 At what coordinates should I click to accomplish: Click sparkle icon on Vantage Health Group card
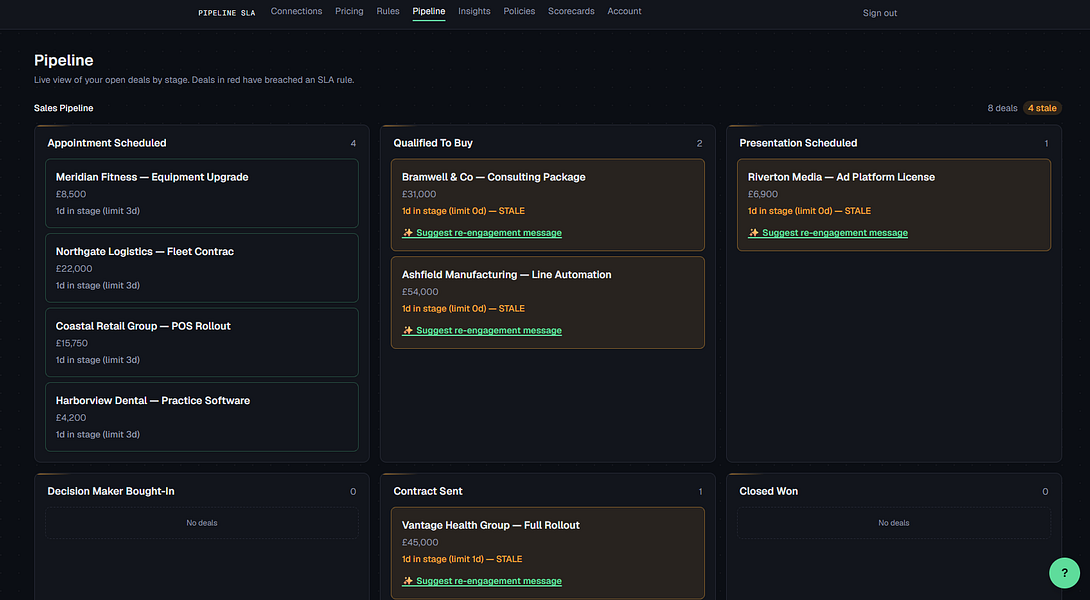[x=408, y=581]
